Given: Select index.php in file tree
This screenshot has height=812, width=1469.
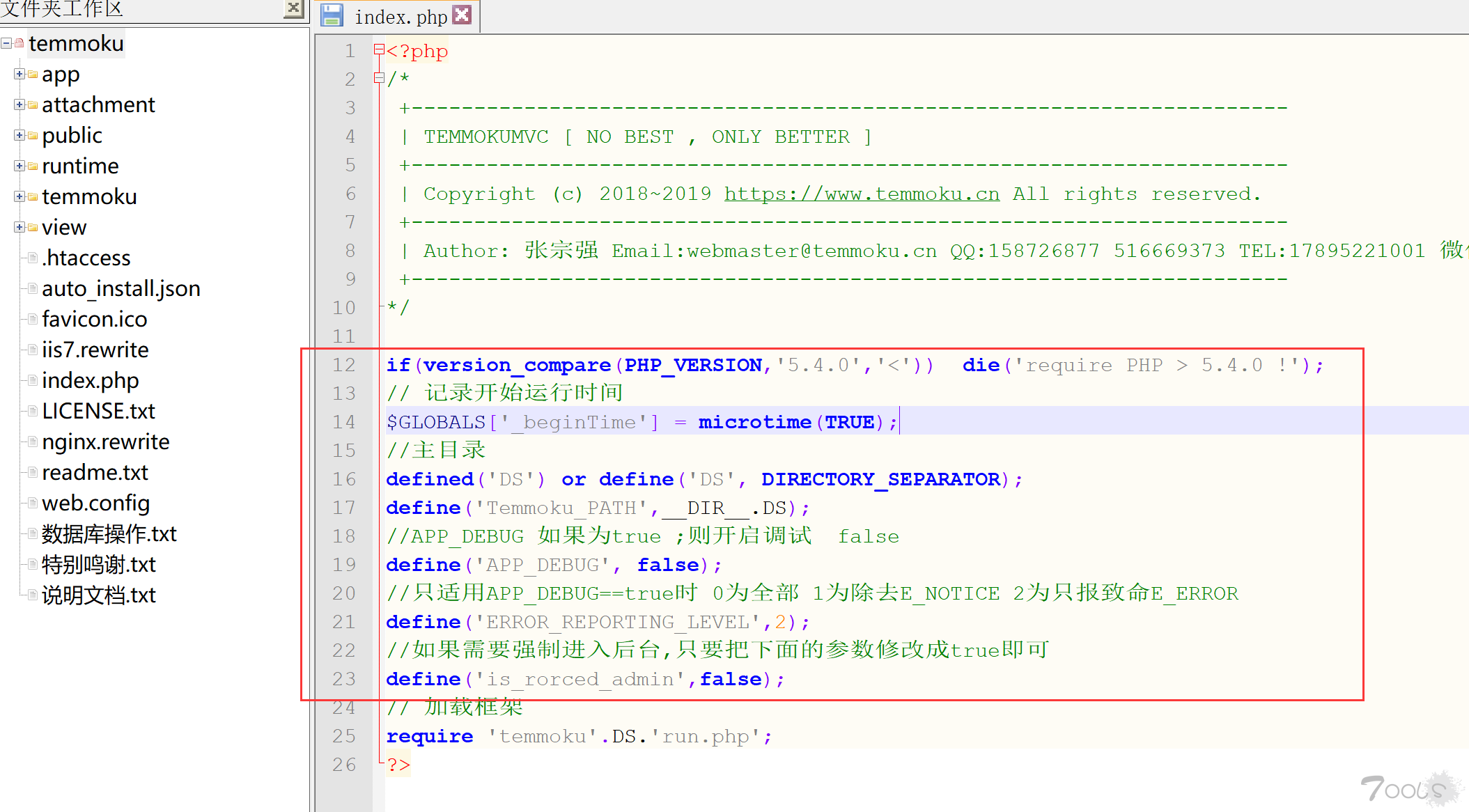Looking at the screenshot, I should 91,380.
